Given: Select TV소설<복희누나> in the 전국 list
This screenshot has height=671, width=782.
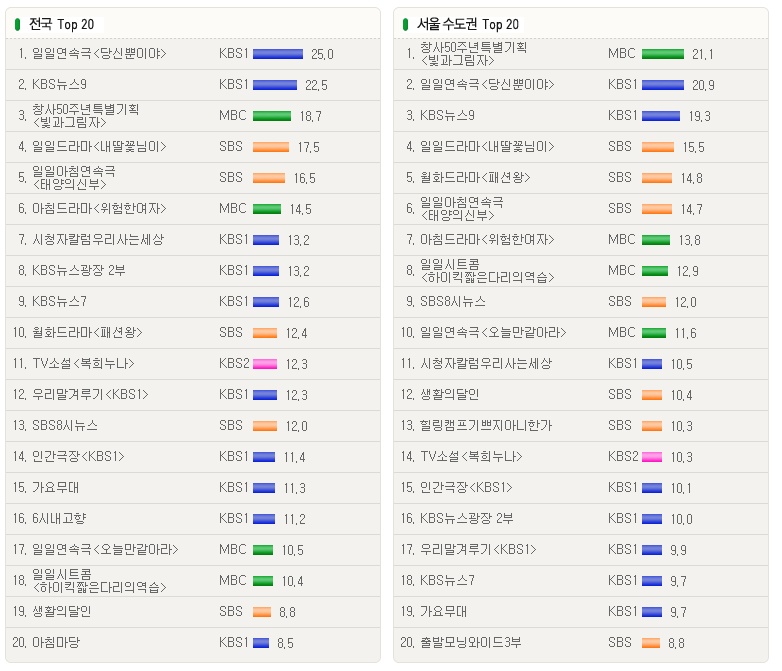Looking at the screenshot, I should [83, 363].
